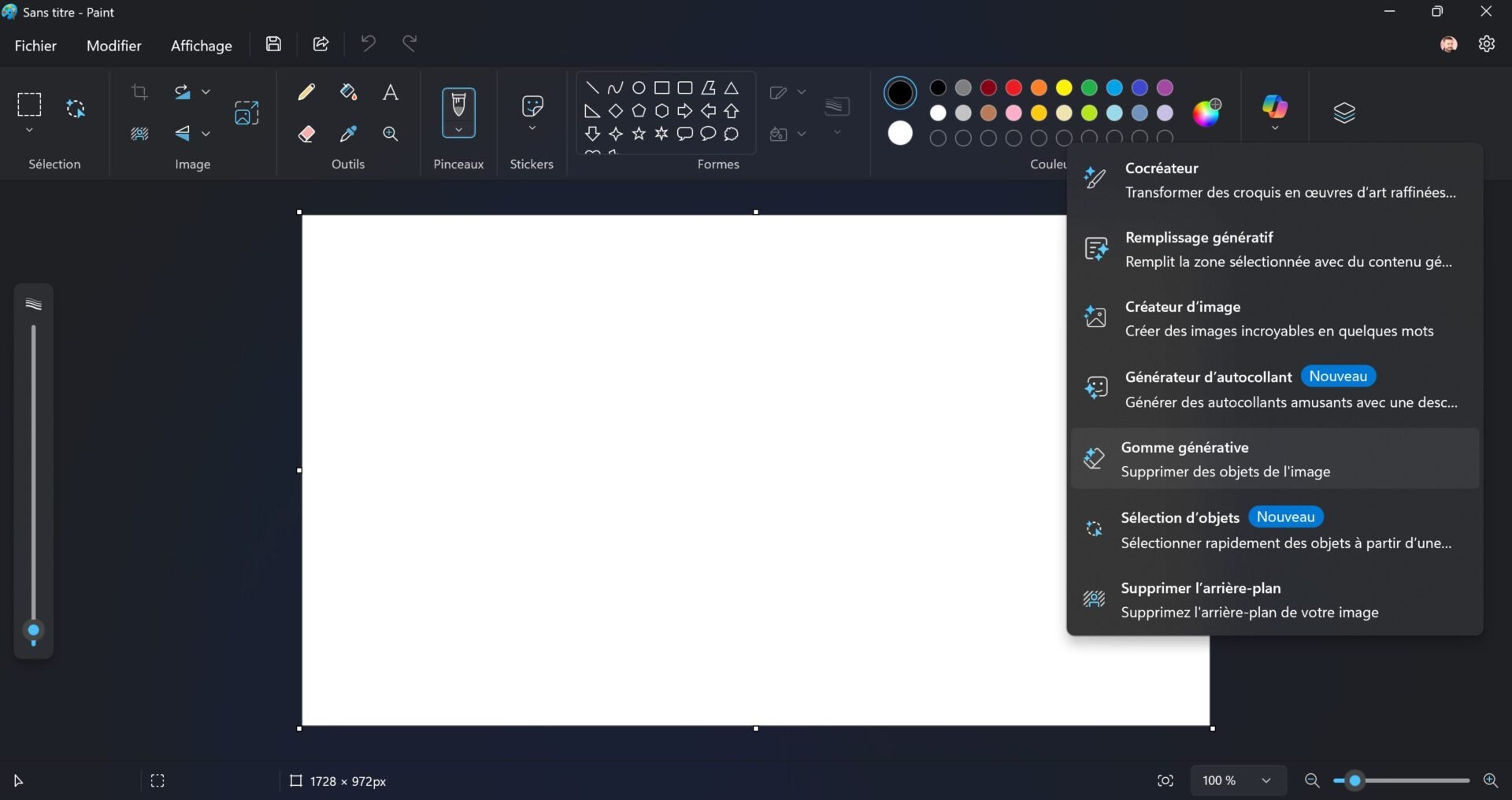Select the Color picker eyedropper tool
The height and width of the screenshot is (800, 1512).
(348, 134)
